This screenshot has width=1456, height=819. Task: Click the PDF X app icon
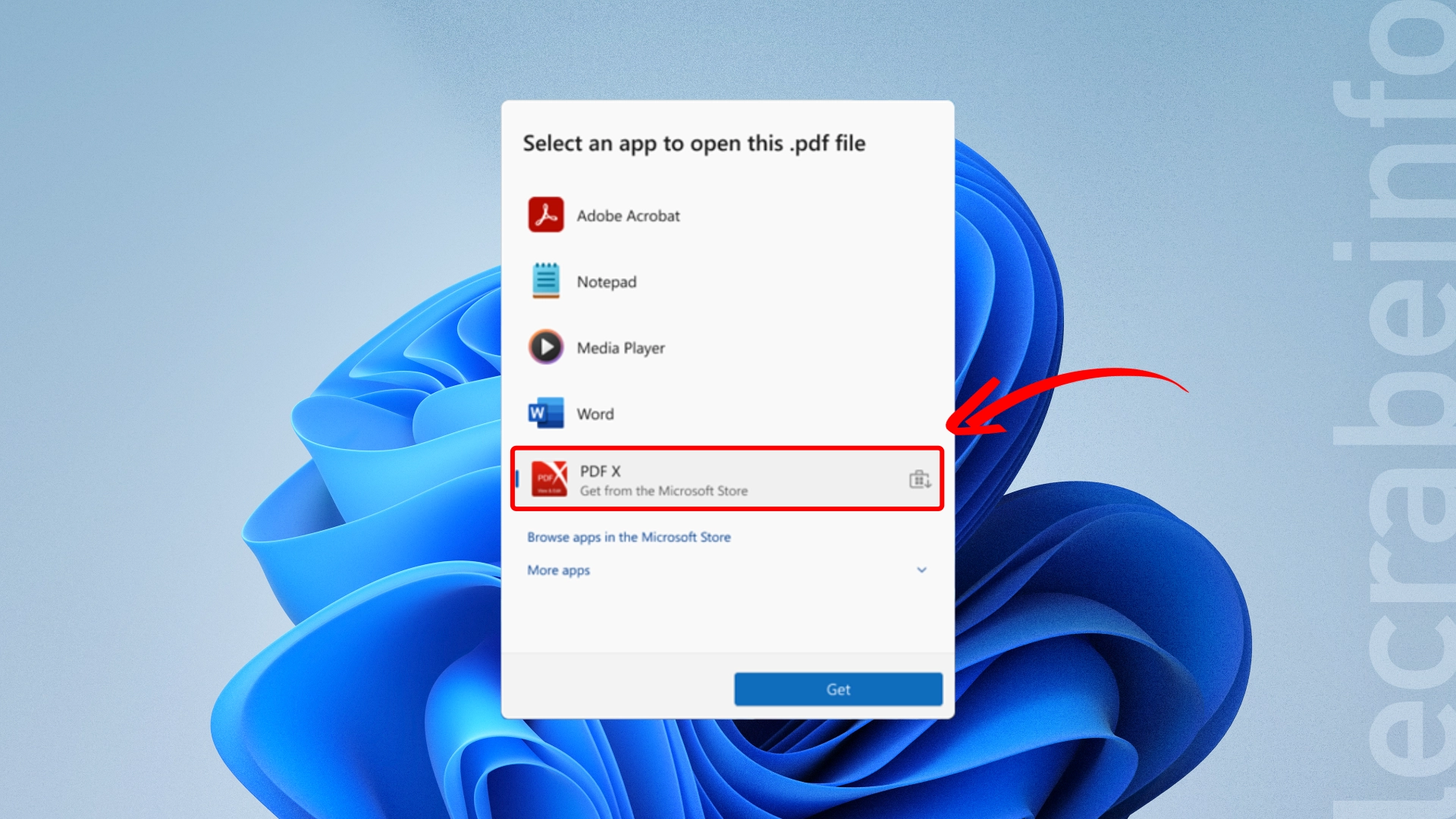coord(549,479)
